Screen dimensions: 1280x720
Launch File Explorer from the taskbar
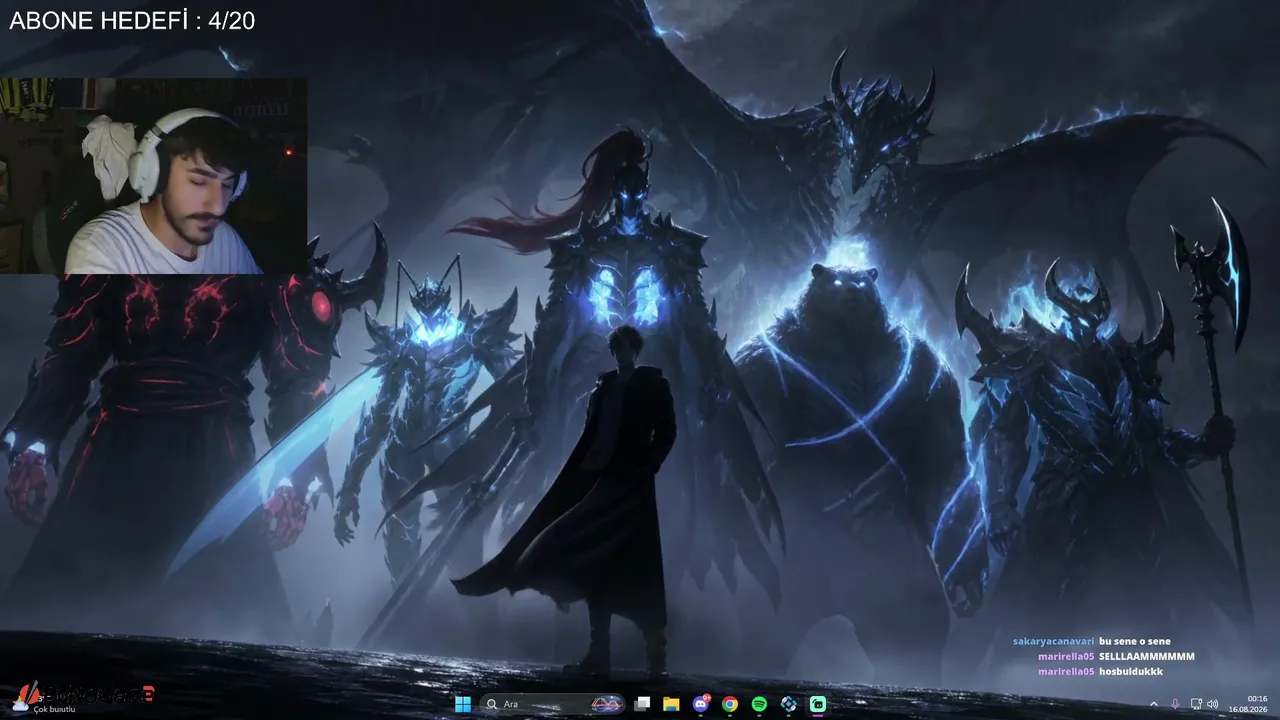(x=672, y=704)
